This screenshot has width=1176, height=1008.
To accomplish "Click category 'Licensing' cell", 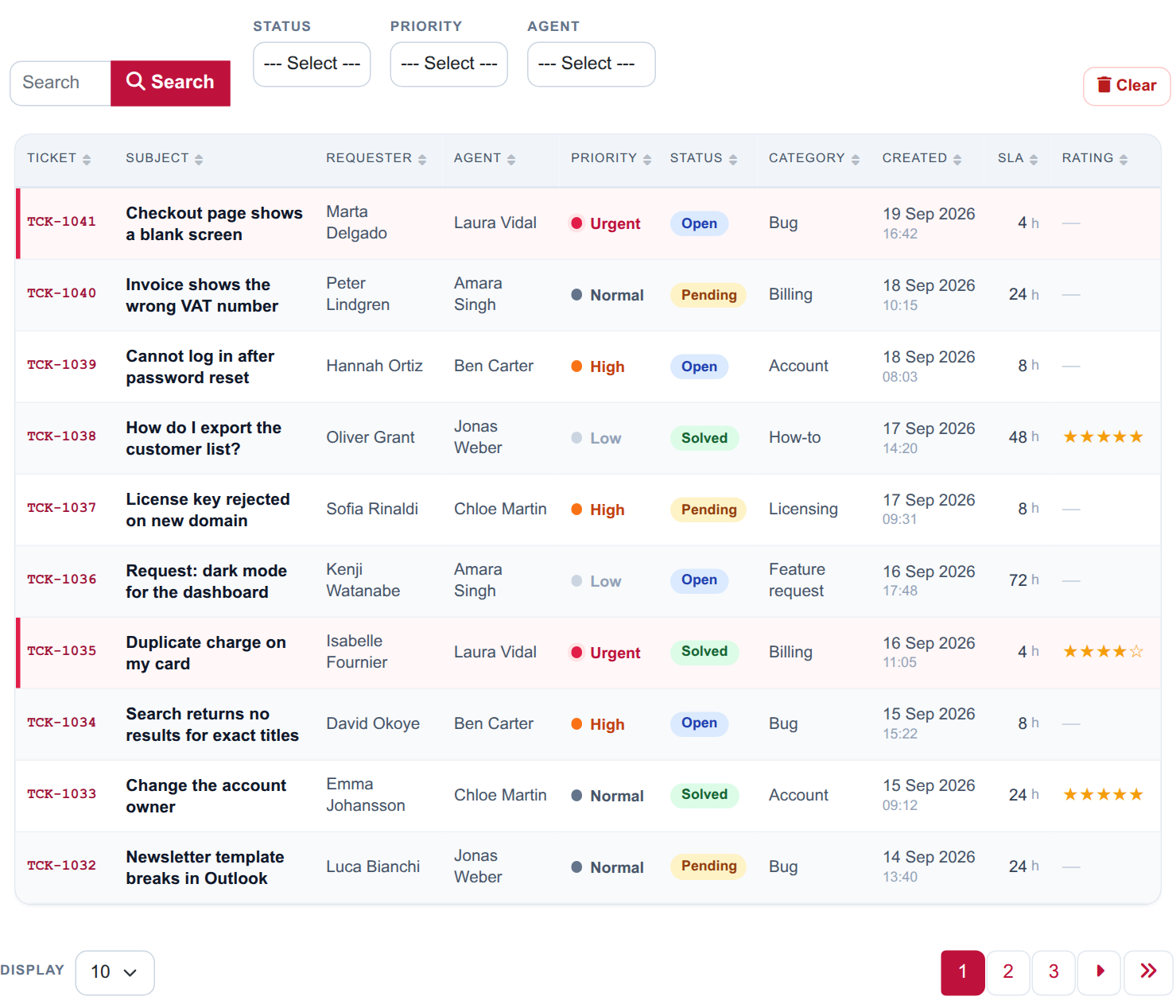I will click(803, 510).
